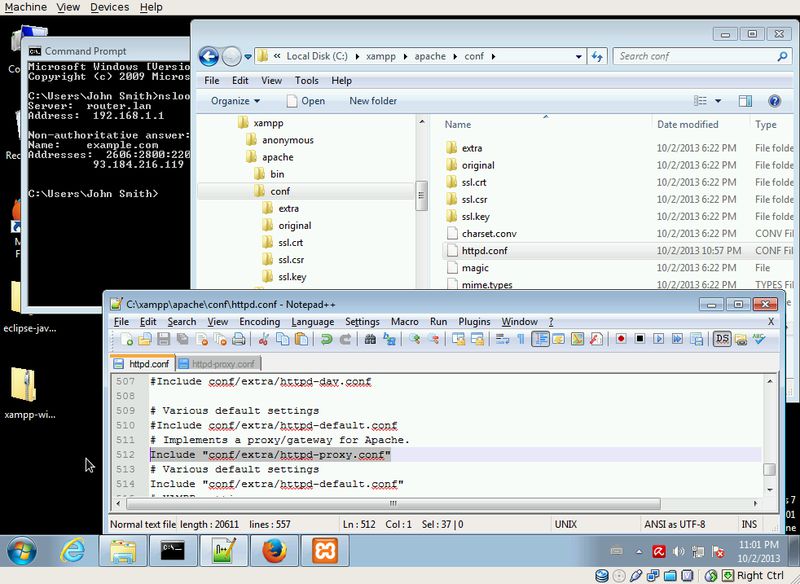Start macro recording with the red dot icon
Image resolution: width=800 pixels, height=584 pixels.
click(621, 340)
